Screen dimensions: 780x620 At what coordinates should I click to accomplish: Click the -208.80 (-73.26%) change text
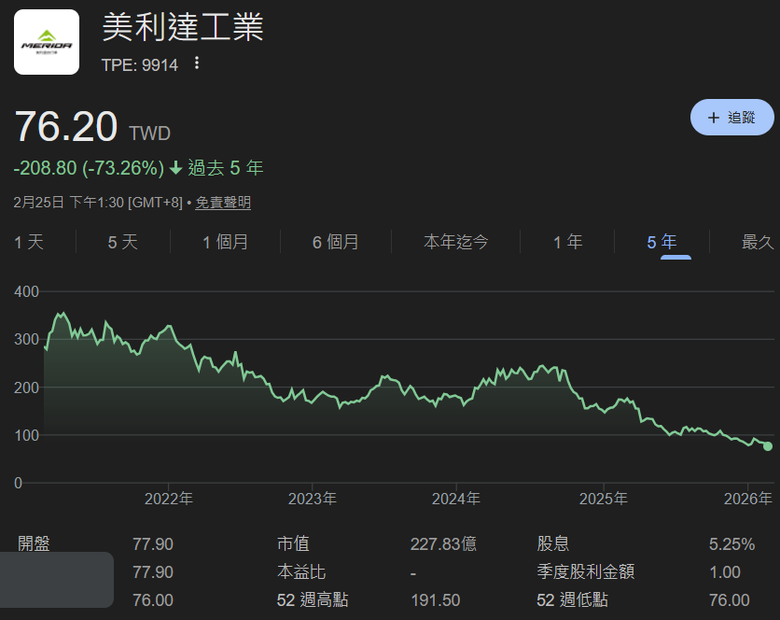(89, 168)
